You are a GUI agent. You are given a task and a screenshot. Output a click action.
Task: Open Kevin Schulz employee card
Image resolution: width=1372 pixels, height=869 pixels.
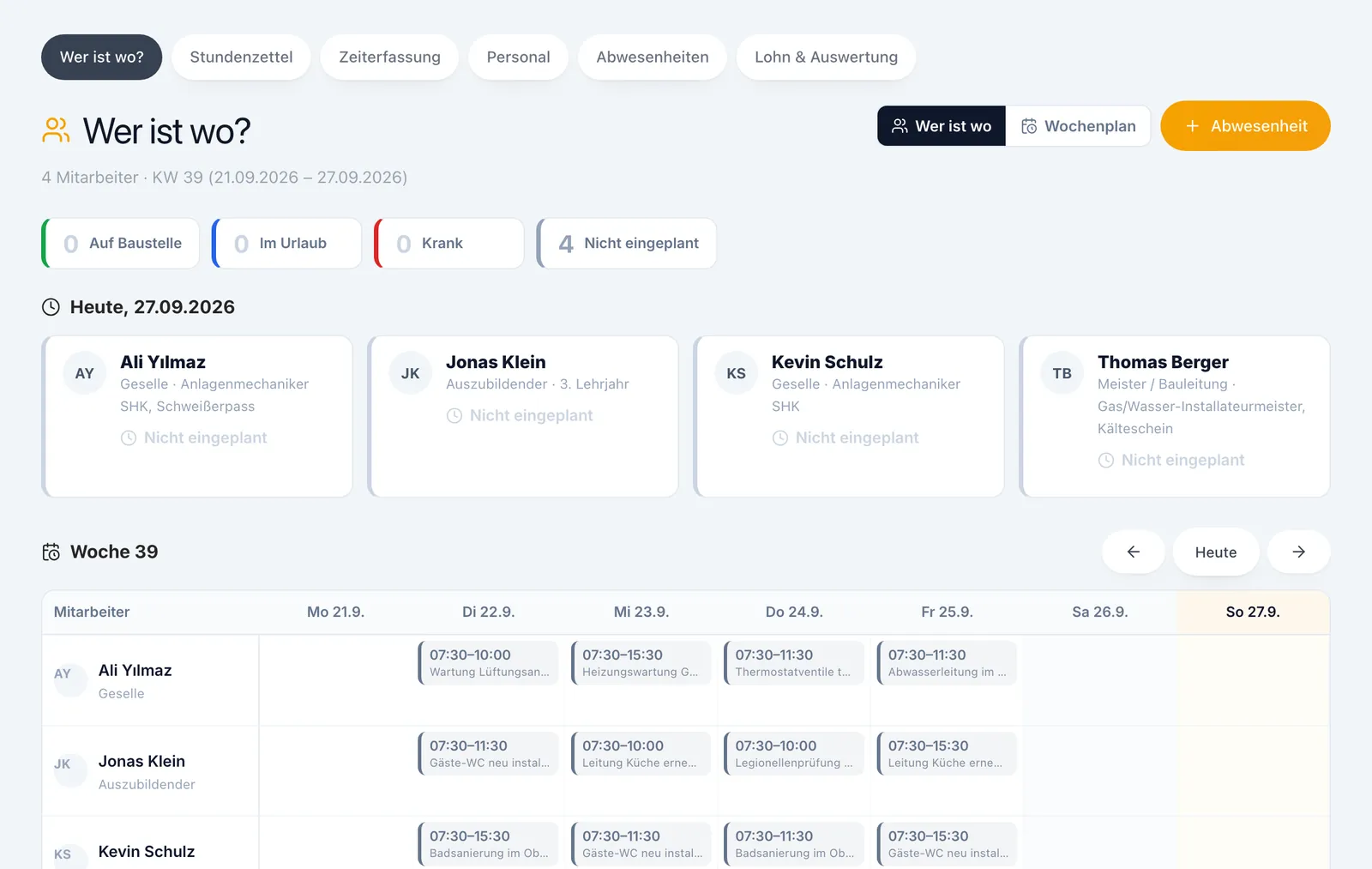(849, 416)
